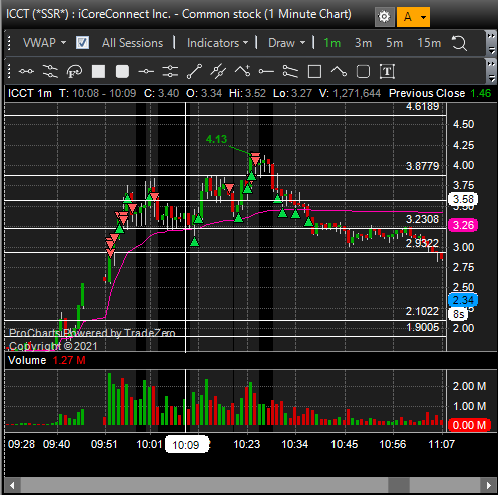This screenshot has width=498, height=495.
Task: Click the 2.00 M volume axis label
Action: coord(469,386)
